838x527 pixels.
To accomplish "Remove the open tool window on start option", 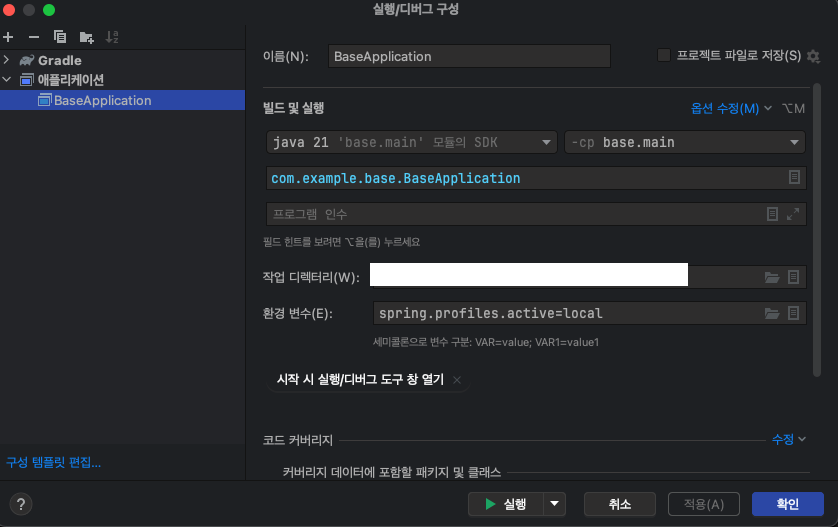I will 457,380.
